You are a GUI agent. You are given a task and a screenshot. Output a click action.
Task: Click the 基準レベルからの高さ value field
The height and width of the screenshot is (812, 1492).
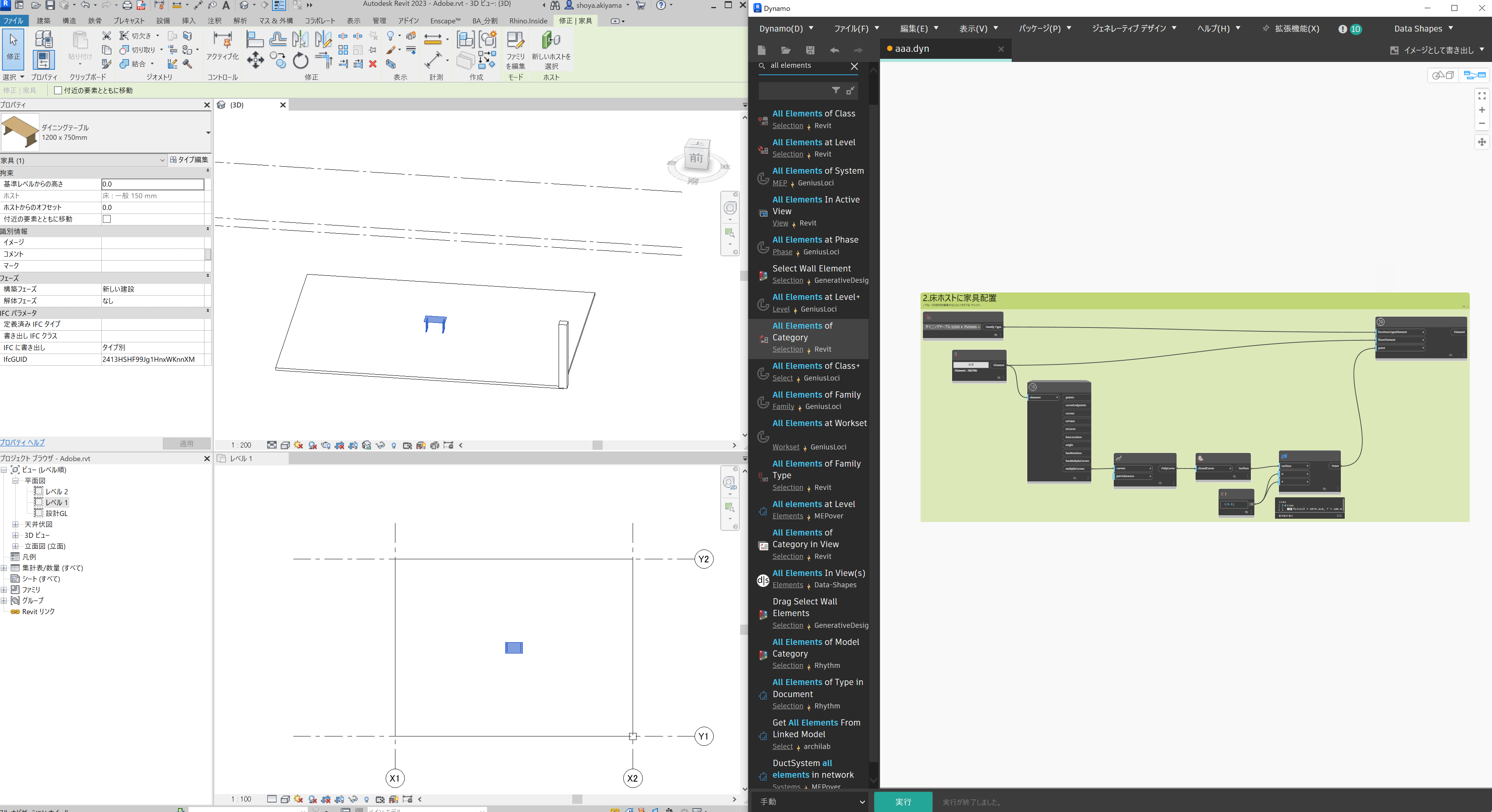(x=152, y=184)
